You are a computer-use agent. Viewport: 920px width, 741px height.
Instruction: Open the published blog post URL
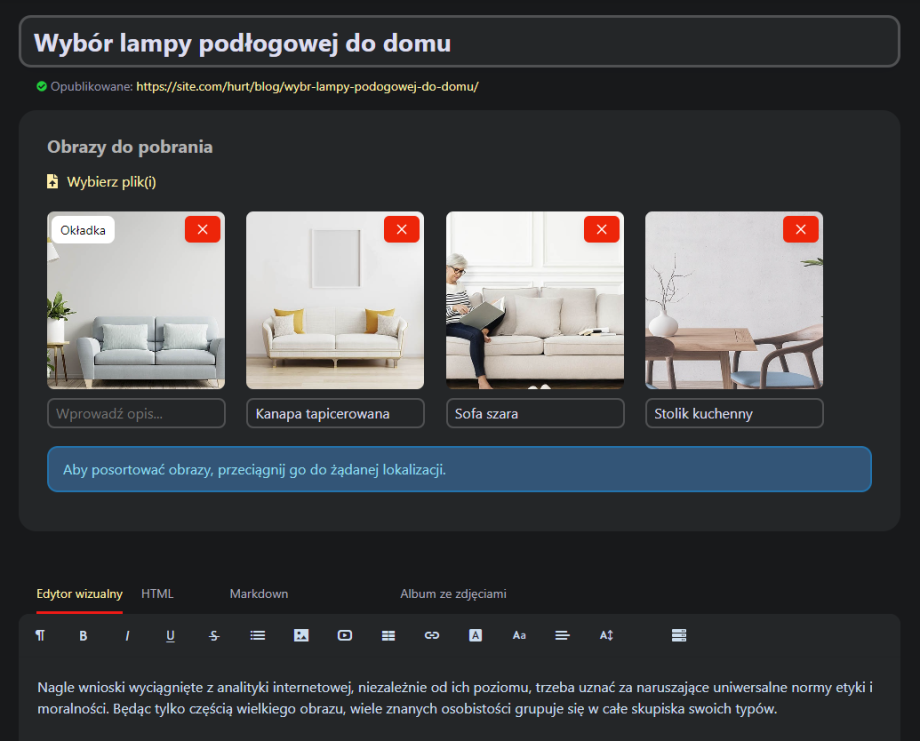pyautogui.click(x=307, y=87)
